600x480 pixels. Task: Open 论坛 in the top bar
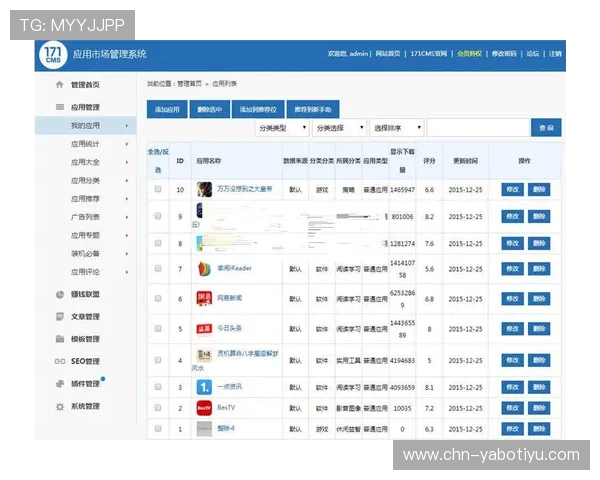pyautogui.click(x=533, y=54)
